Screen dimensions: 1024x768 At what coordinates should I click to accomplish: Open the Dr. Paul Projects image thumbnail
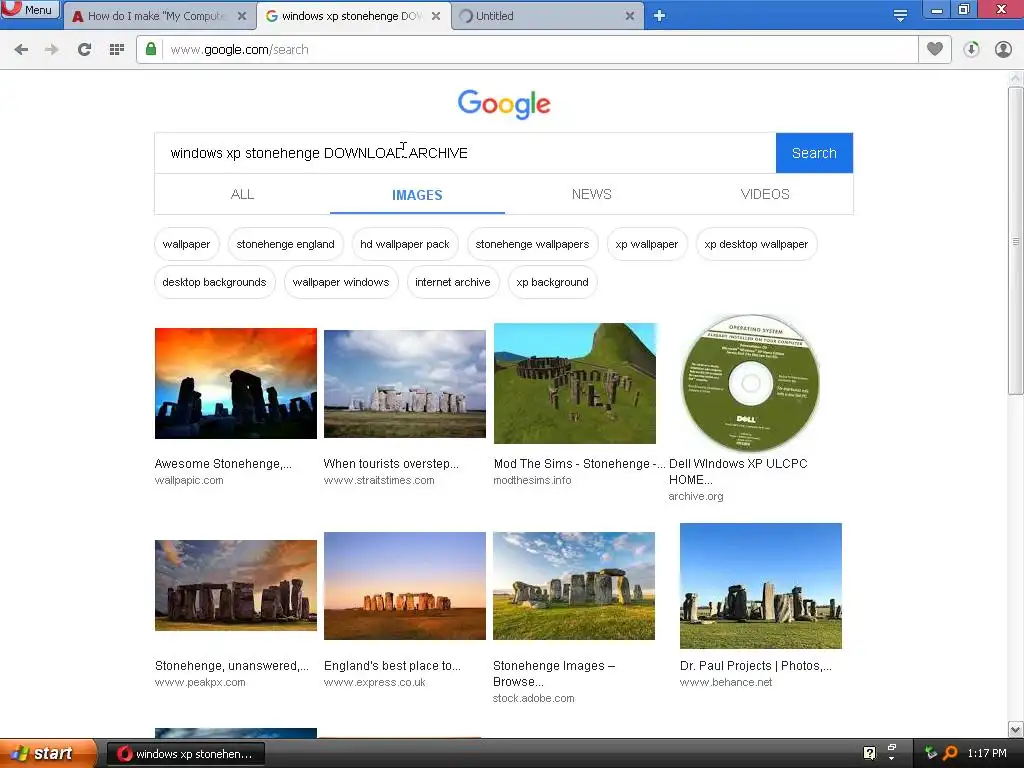tap(761, 586)
